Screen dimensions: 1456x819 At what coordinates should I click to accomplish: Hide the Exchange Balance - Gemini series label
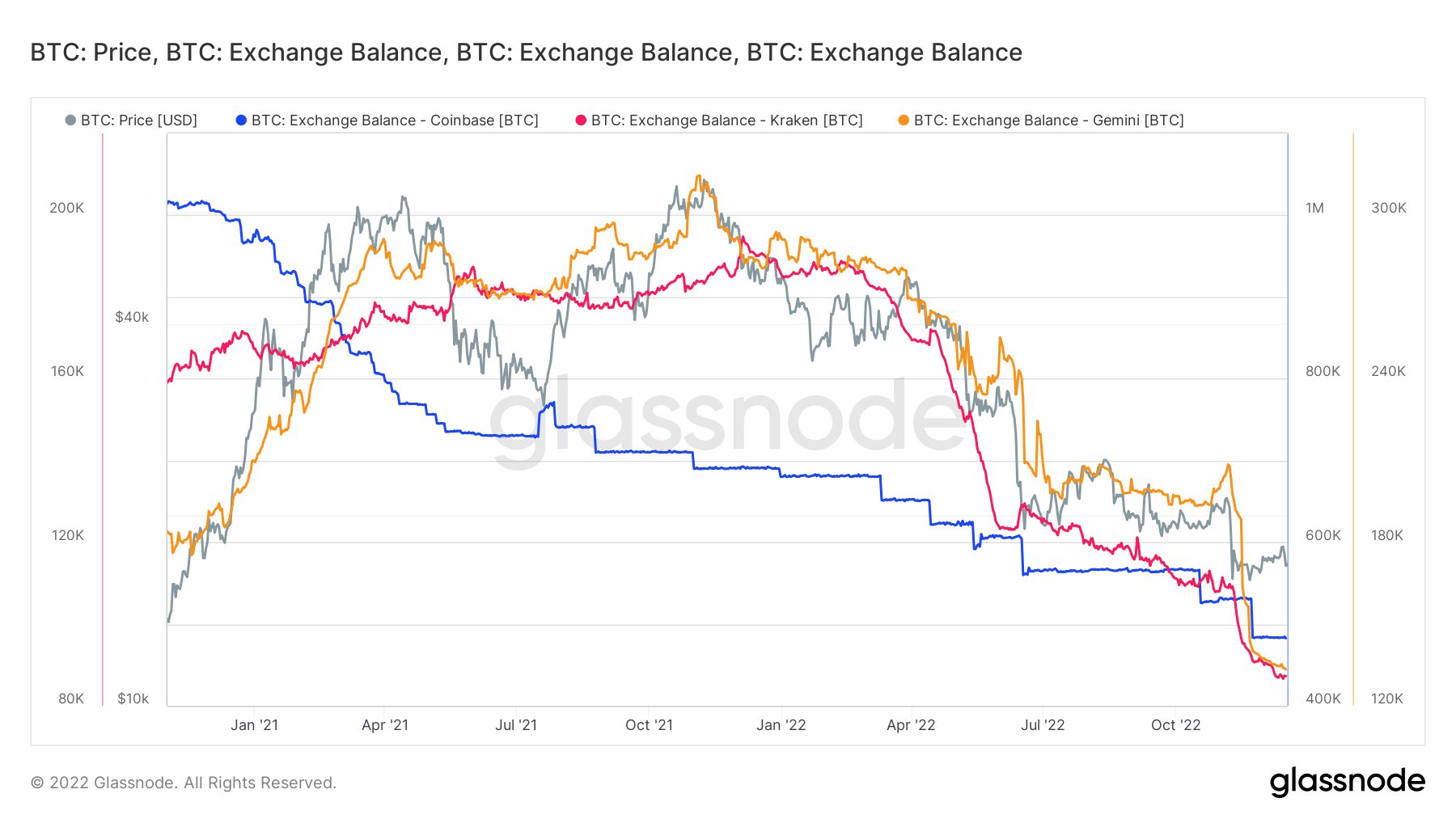point(1048,120)
